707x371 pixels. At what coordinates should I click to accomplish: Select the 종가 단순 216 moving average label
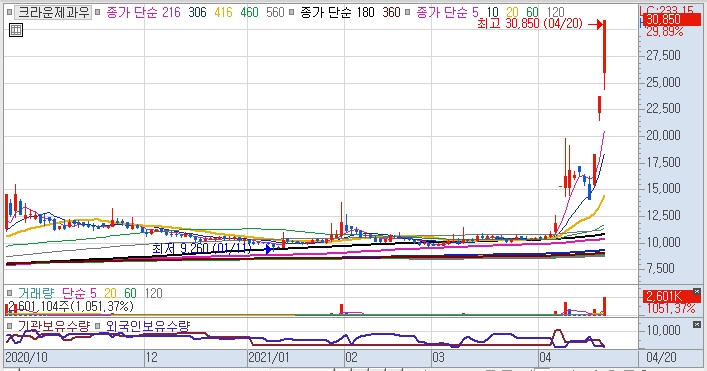coord(143,12)
